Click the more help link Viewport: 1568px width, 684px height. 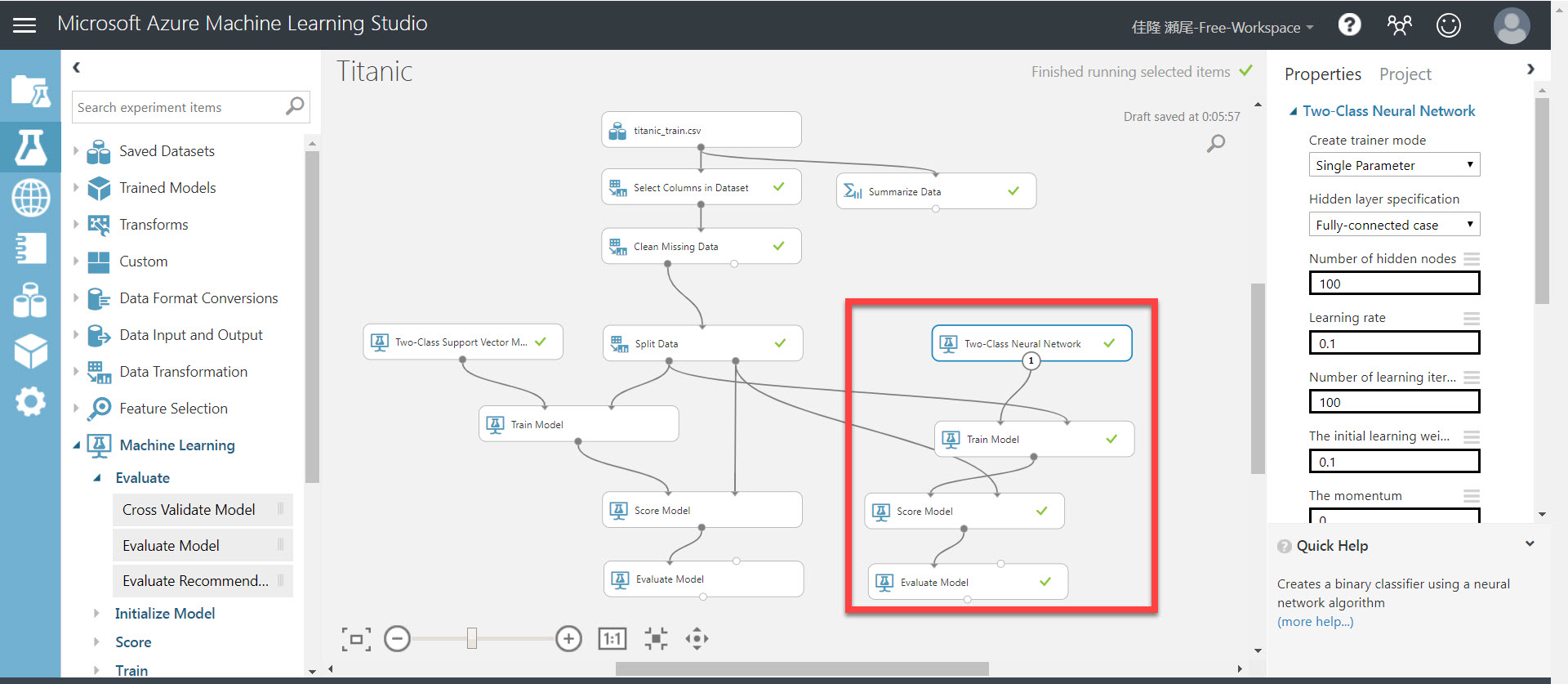[x=1315, y=622]
